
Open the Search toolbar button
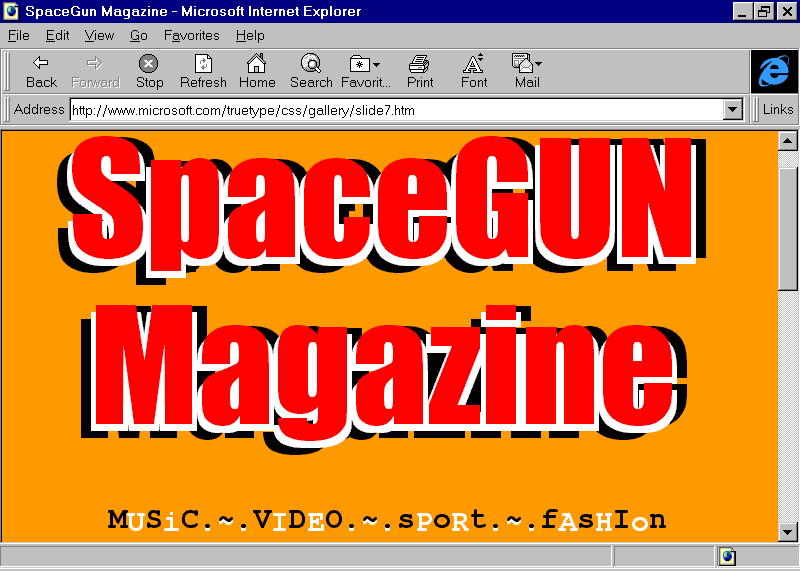coord(311,64)
